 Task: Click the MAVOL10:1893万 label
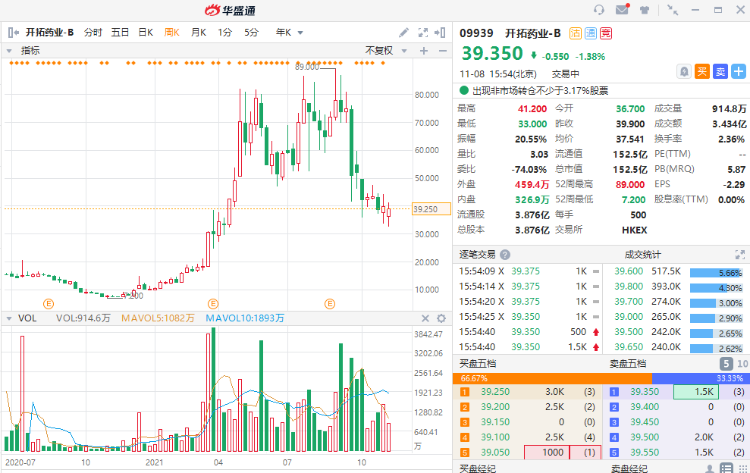(244, 319)
